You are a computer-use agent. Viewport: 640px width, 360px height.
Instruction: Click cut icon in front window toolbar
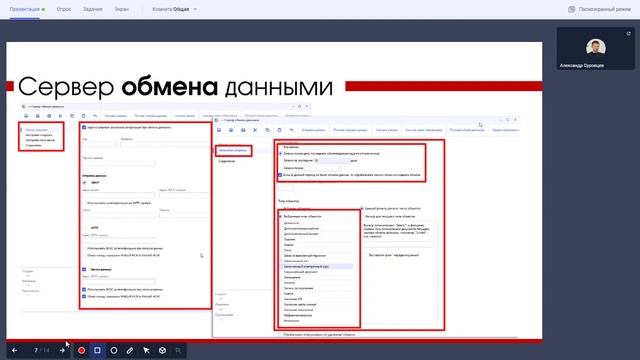[255, 130]
